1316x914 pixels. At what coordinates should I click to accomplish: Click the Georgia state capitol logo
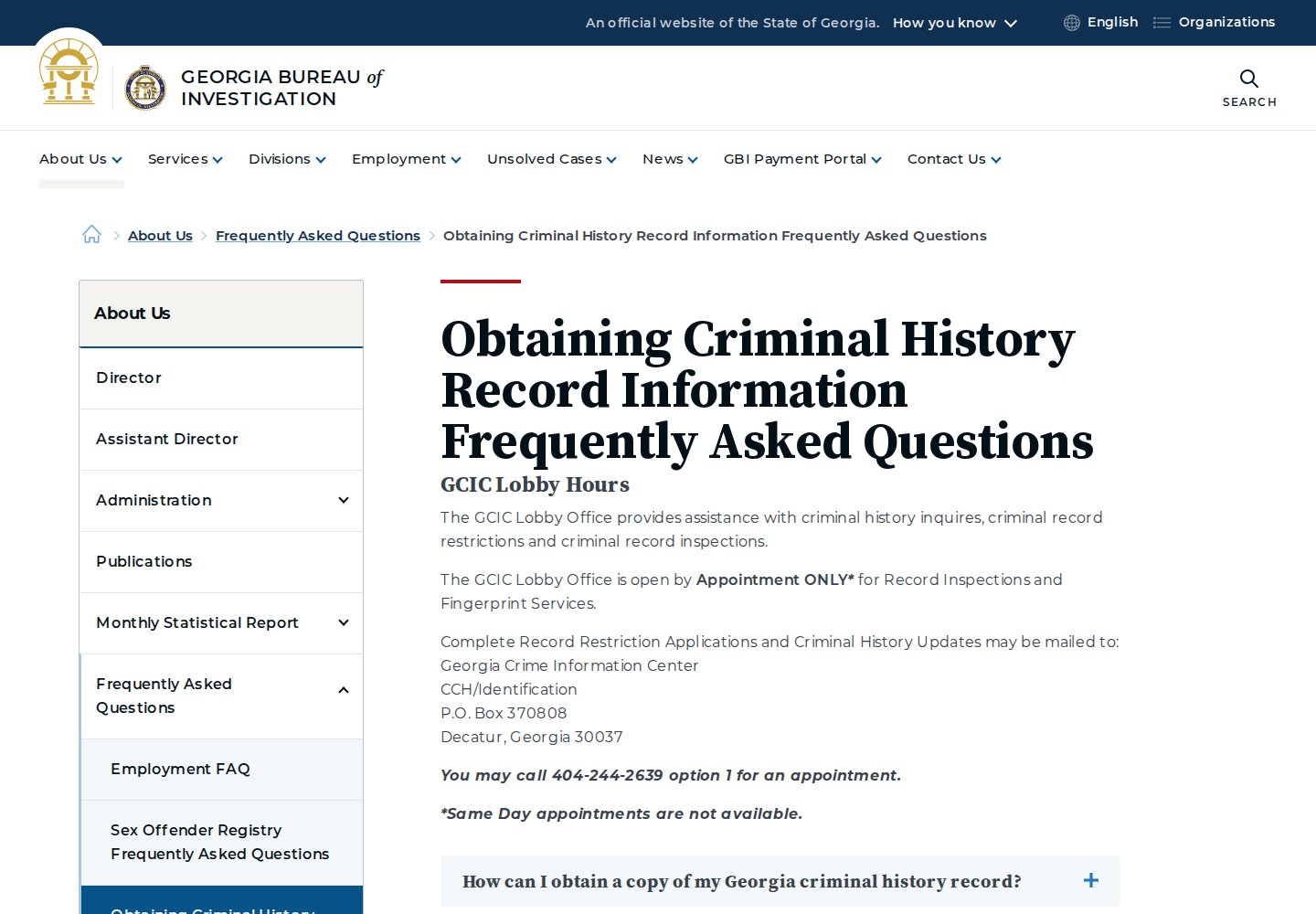click(69, 71)
